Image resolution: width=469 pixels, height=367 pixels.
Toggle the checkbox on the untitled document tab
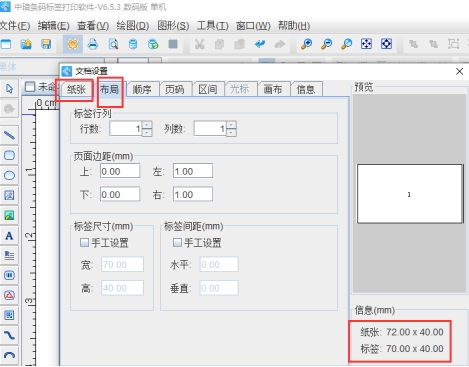click(30, 87)
